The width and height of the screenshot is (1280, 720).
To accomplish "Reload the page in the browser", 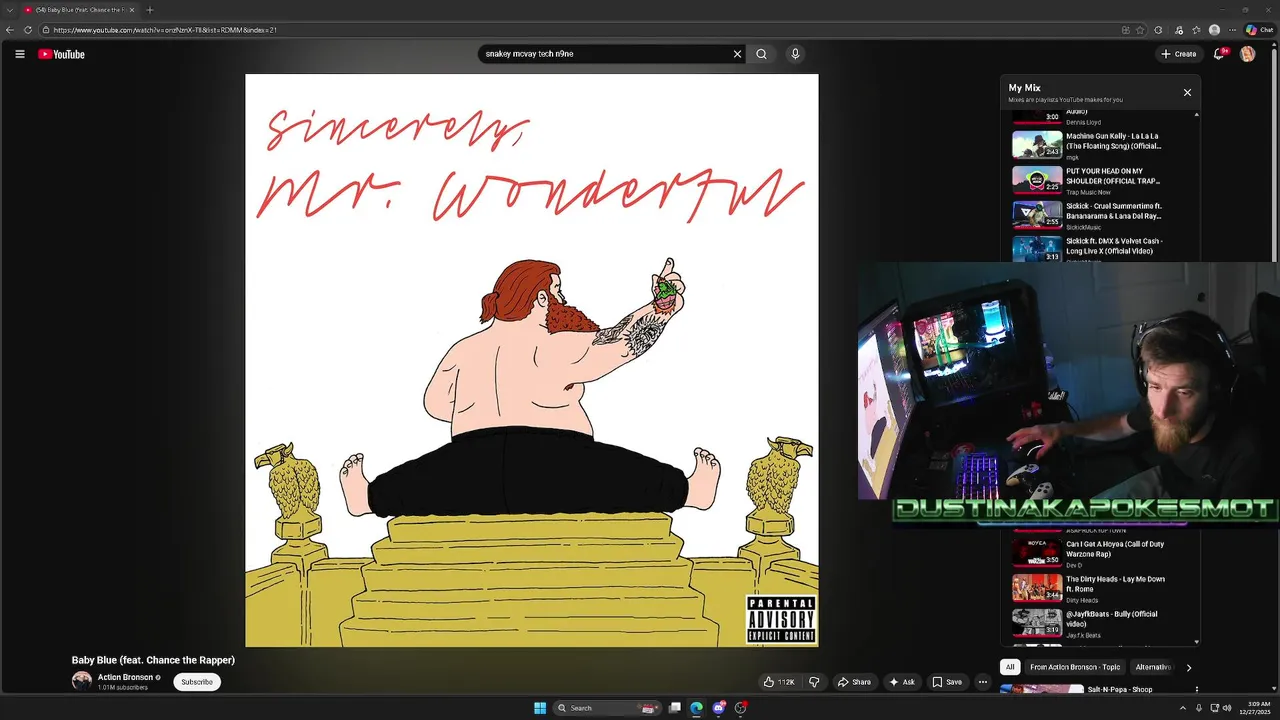I will 27,30.
